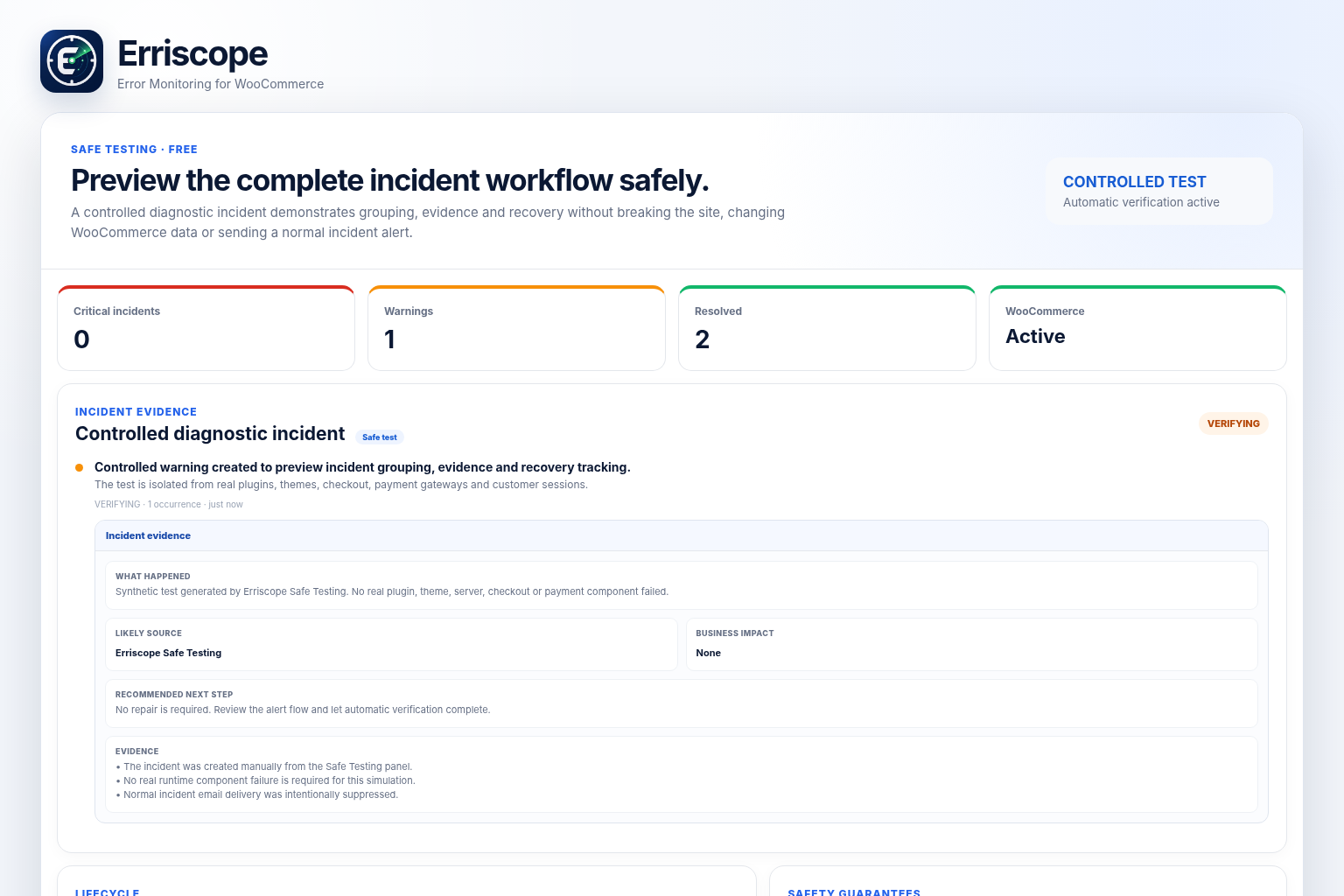The image size is (1344, 896).
Task: Click the RECOMMENDED NEXT STEP text
Action: pos(303,710)
